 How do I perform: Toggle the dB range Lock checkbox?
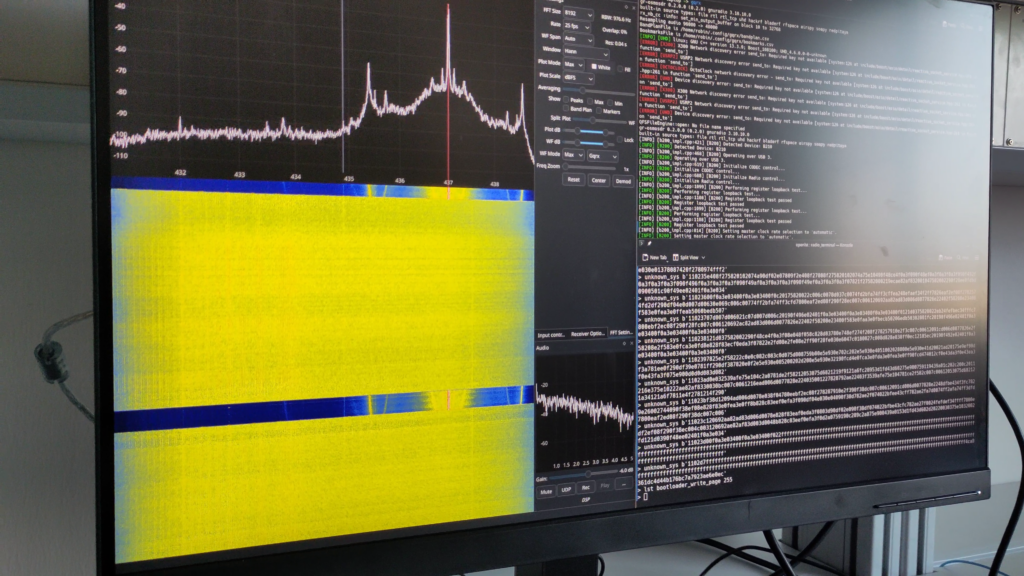(x=620, y=140)
